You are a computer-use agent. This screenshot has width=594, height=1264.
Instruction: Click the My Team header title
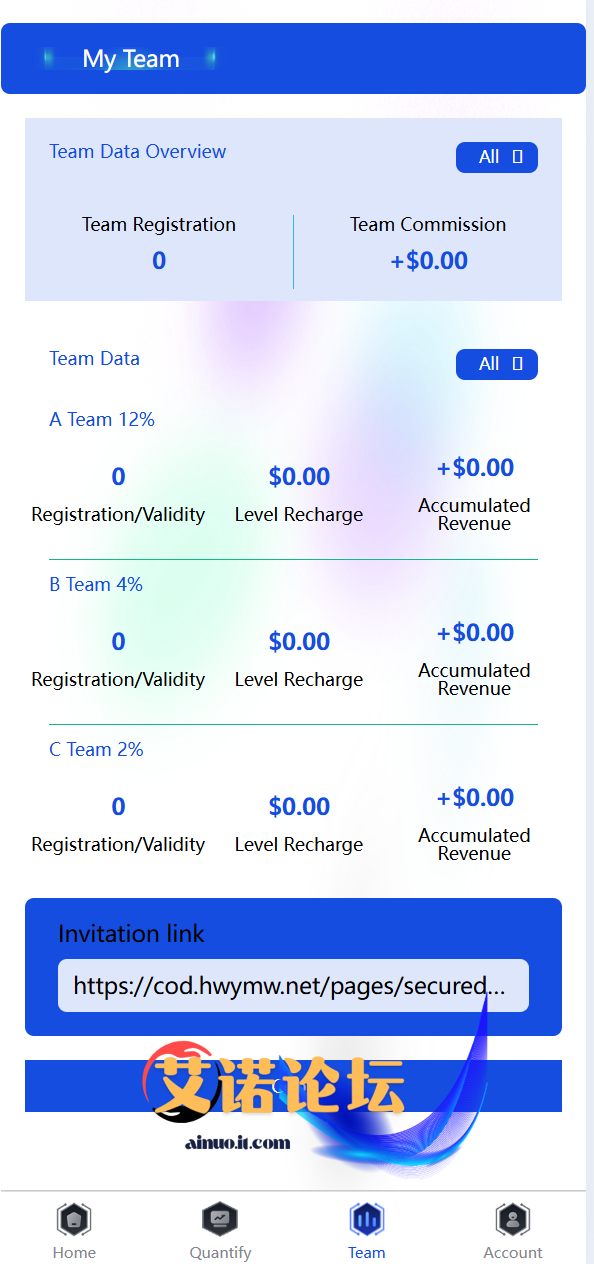(x=131, y=59)
